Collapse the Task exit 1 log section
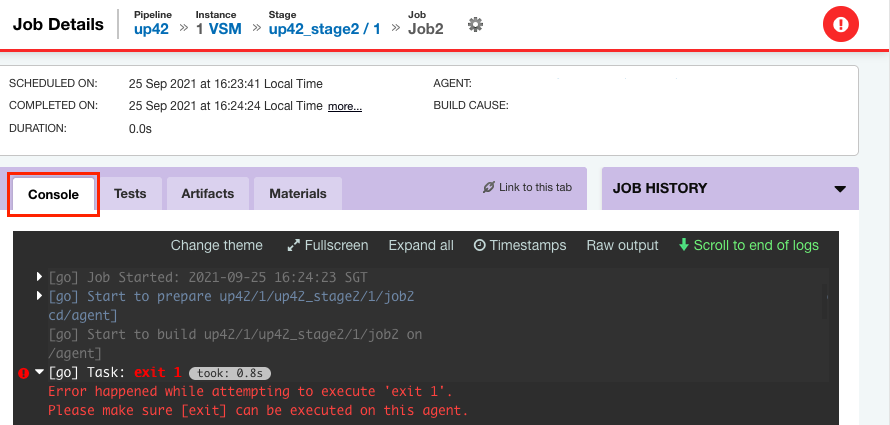Viewport: 890px width, 425px height. 39,372
